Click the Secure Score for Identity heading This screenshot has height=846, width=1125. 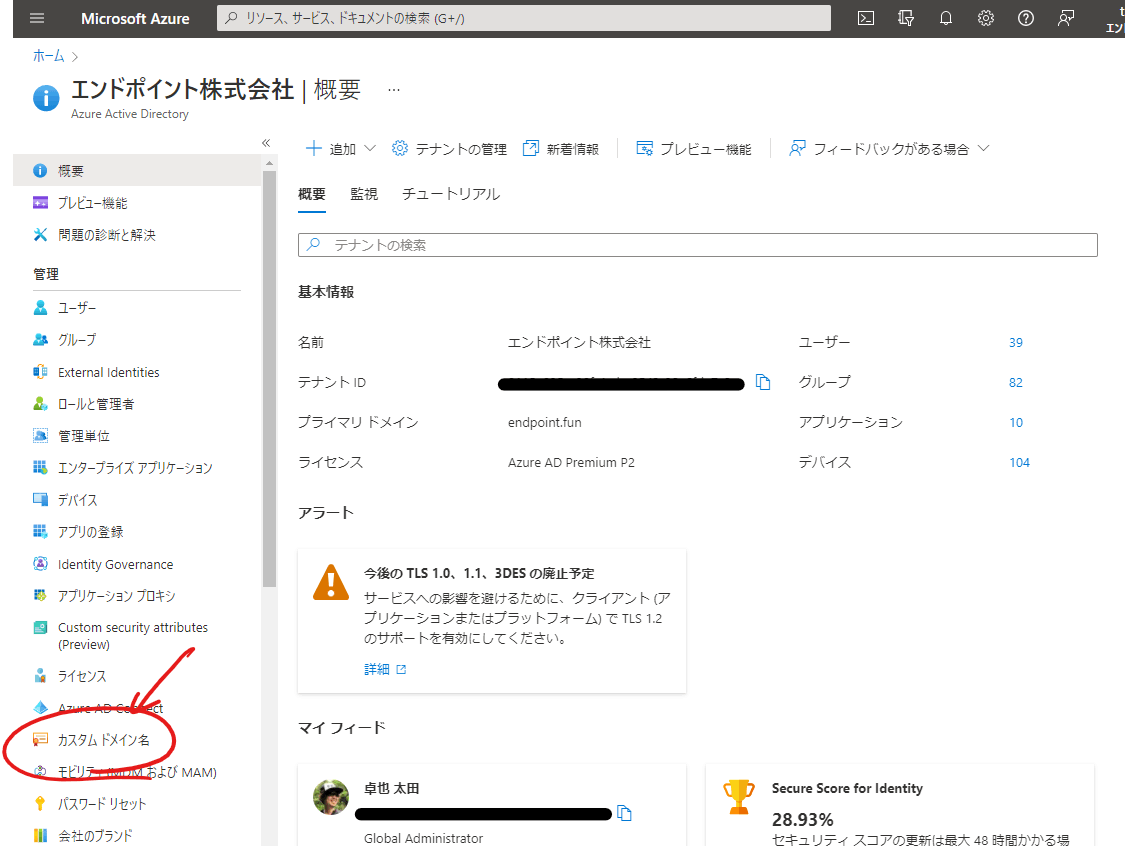pos(847,788)
